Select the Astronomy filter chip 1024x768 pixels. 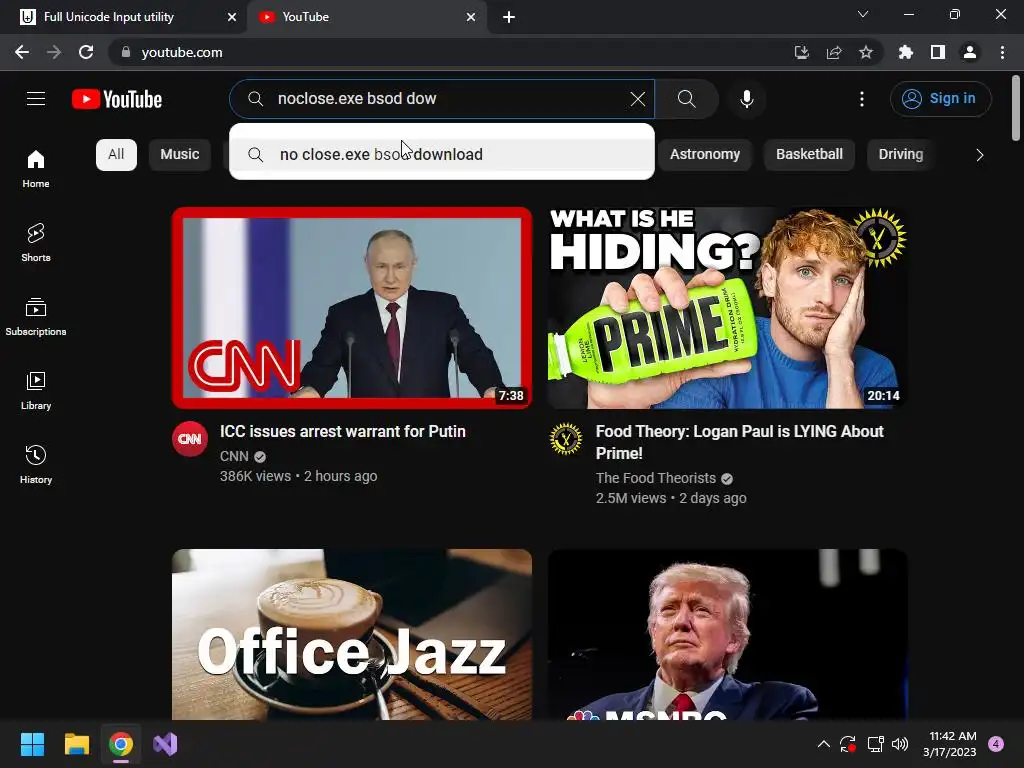tap(705, 155)
